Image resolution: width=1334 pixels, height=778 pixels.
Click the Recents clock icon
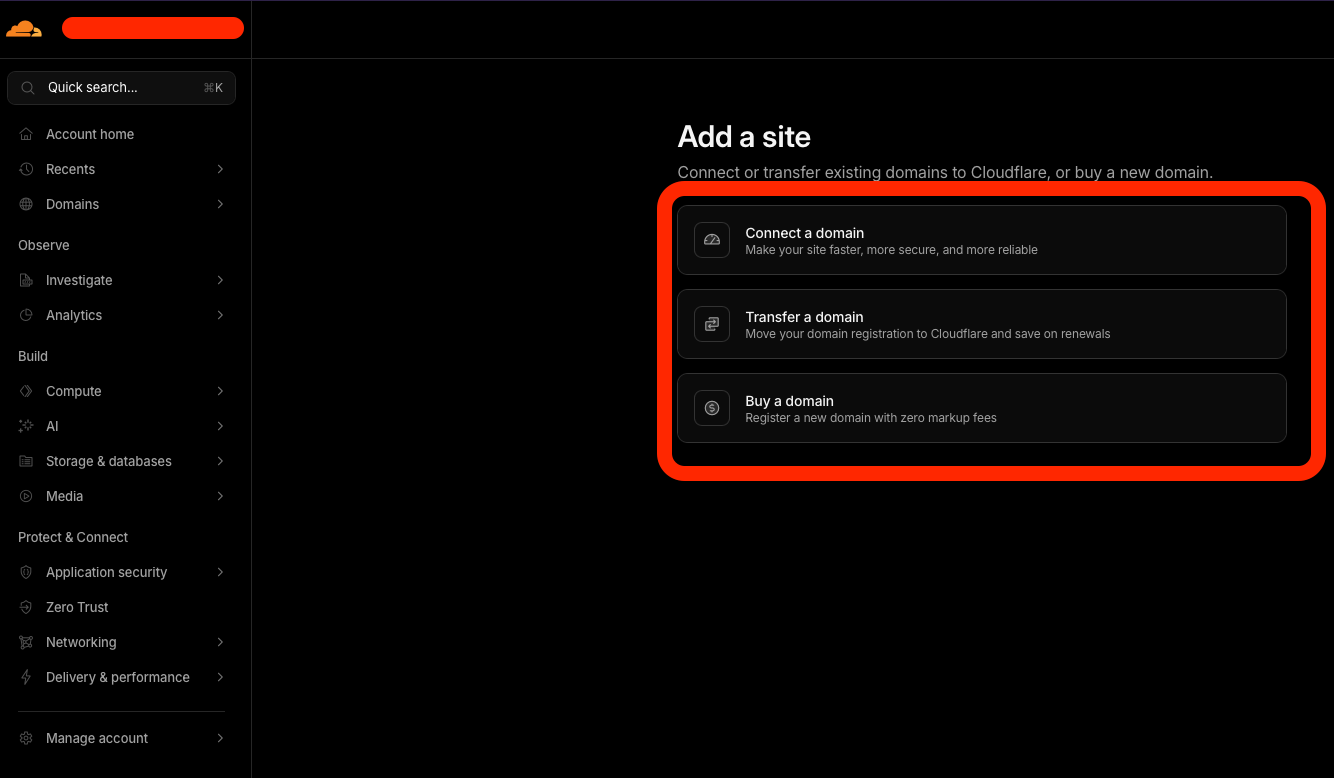27,169
